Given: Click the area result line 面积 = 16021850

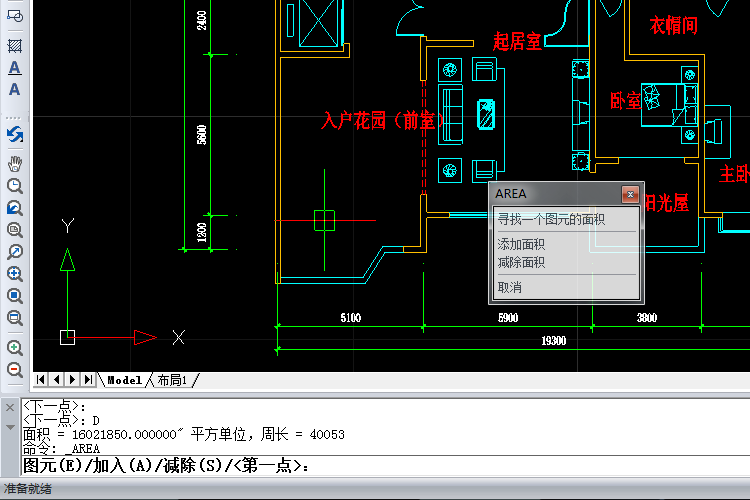Looking at the screenshot, I should point(184,434).
